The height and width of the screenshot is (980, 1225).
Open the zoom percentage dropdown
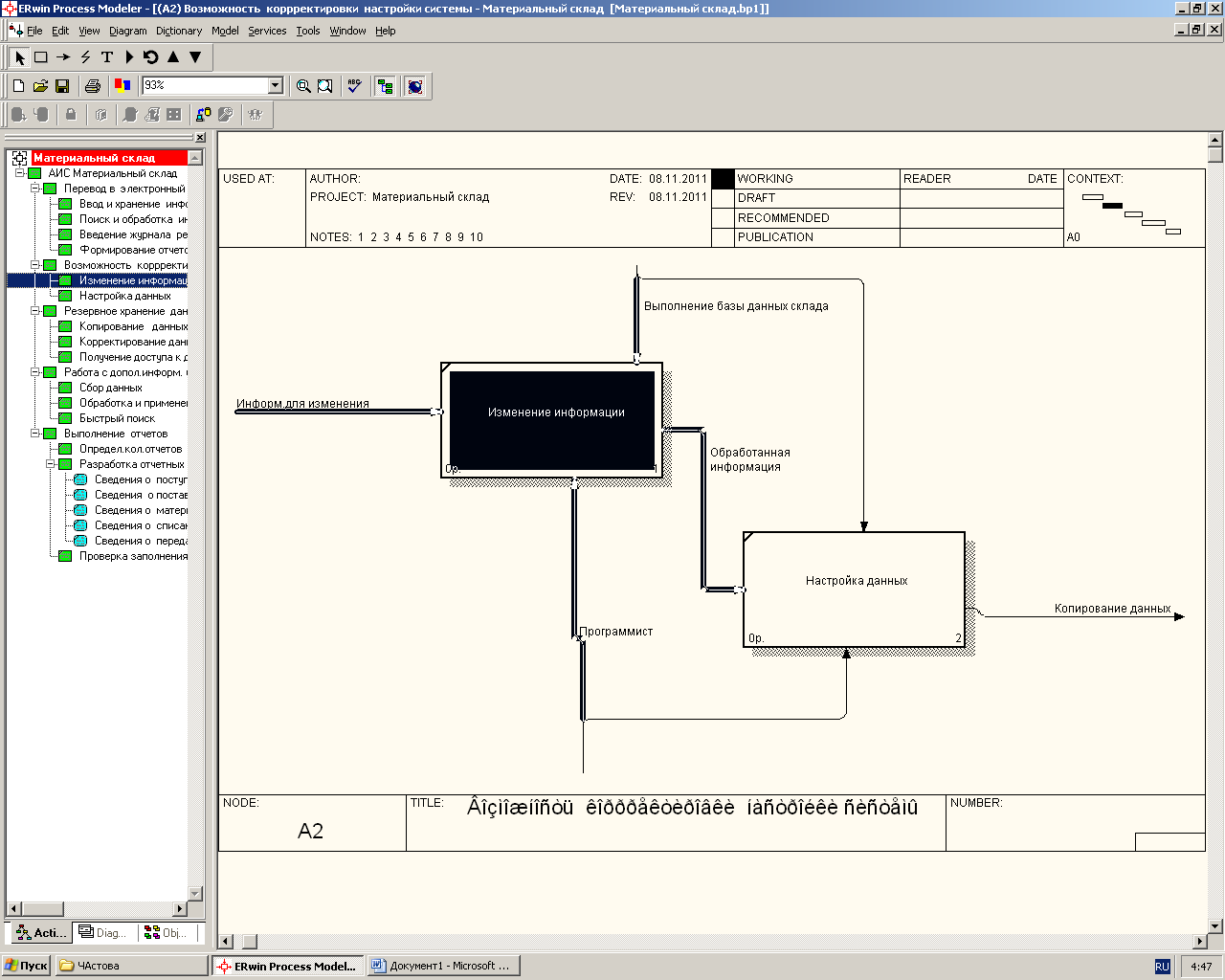pyautogui.click(x=275, y=86)
